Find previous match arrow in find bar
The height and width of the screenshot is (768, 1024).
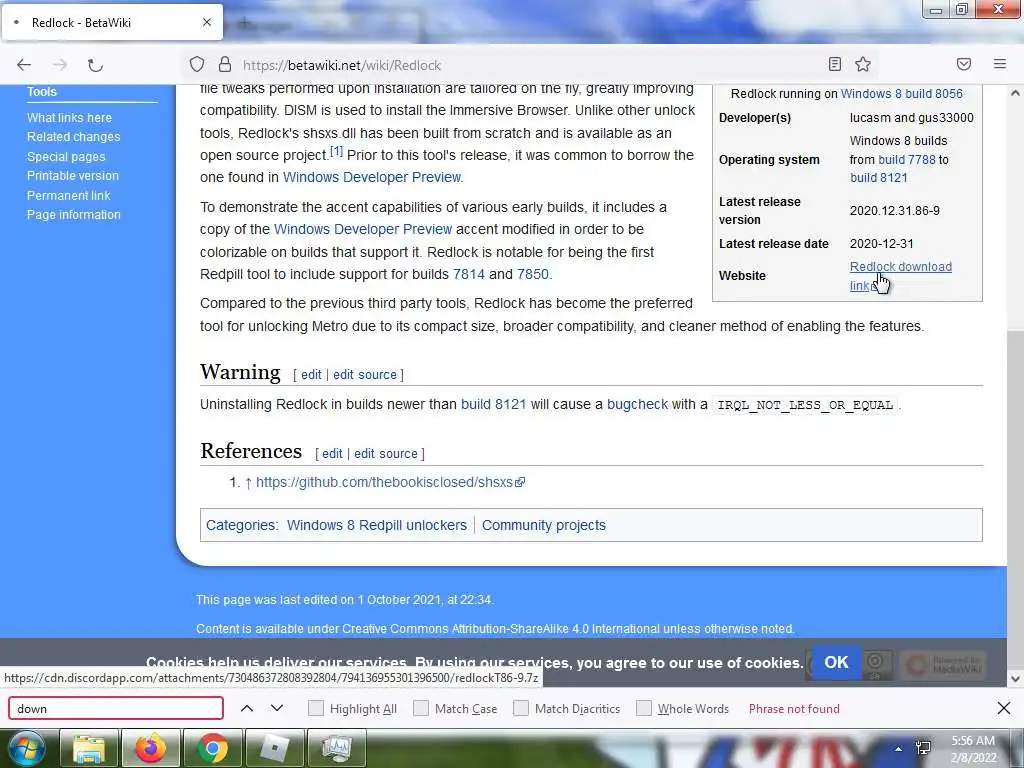[x=247, y=709]
